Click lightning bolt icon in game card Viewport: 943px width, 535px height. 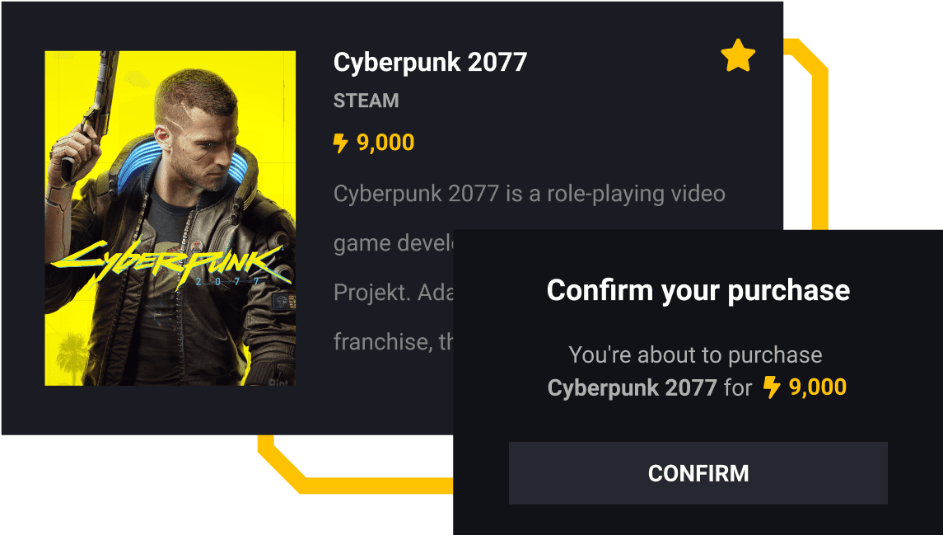click(340, 143)
